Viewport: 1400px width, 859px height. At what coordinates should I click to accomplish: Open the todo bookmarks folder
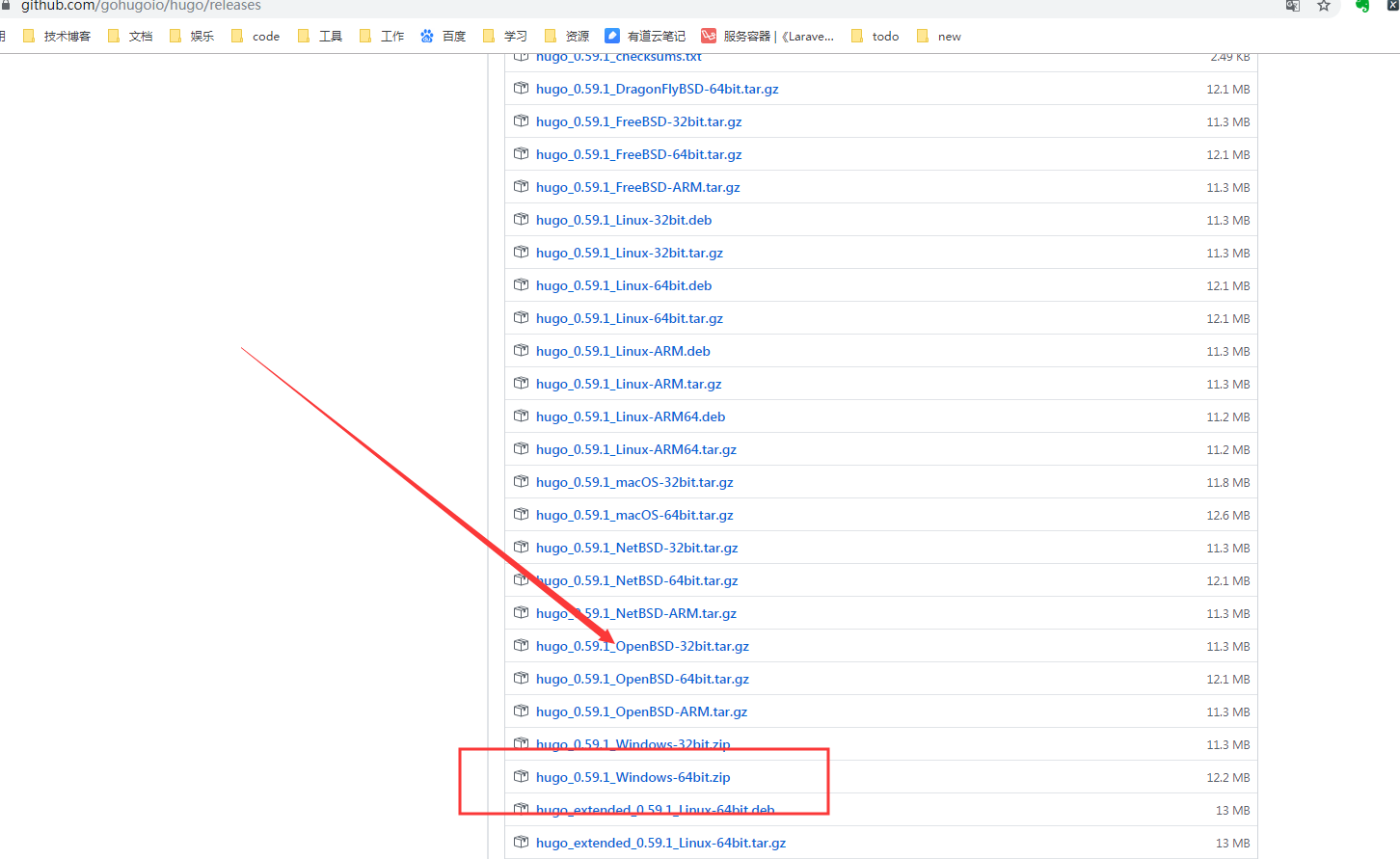[x=875, y=37]
